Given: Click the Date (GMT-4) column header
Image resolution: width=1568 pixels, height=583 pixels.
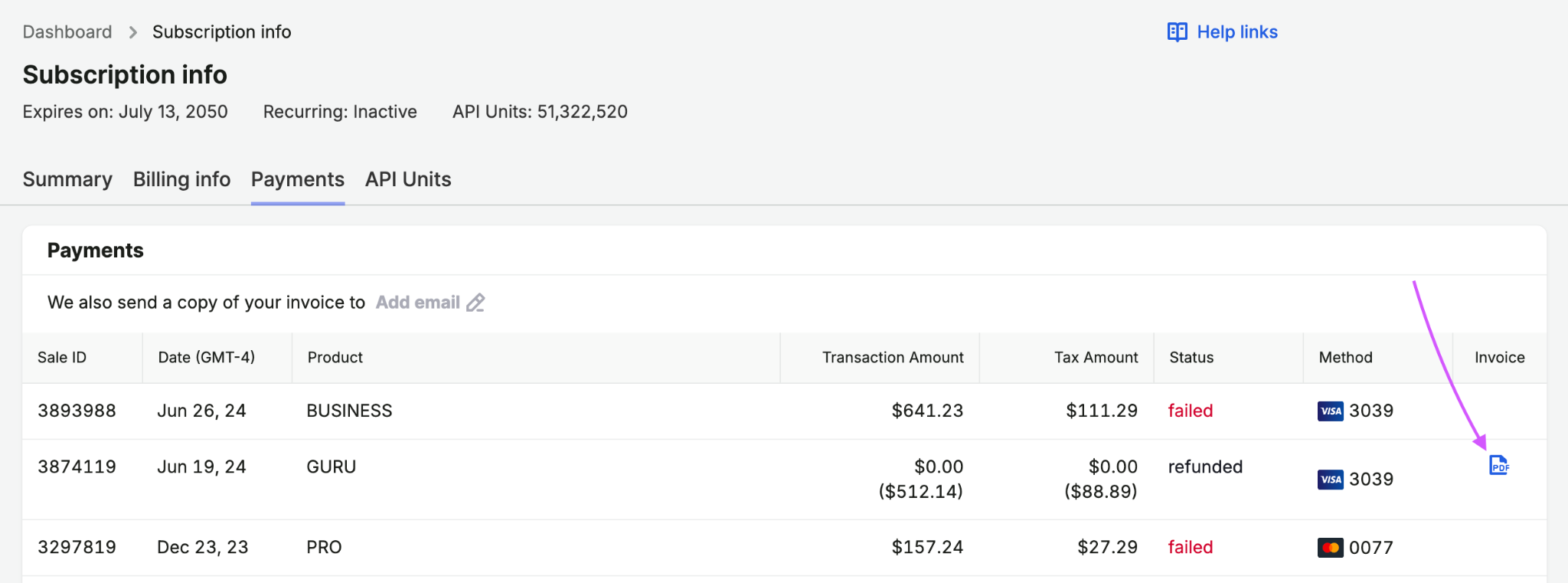Looking at the screenshot, I should point(207,358).
